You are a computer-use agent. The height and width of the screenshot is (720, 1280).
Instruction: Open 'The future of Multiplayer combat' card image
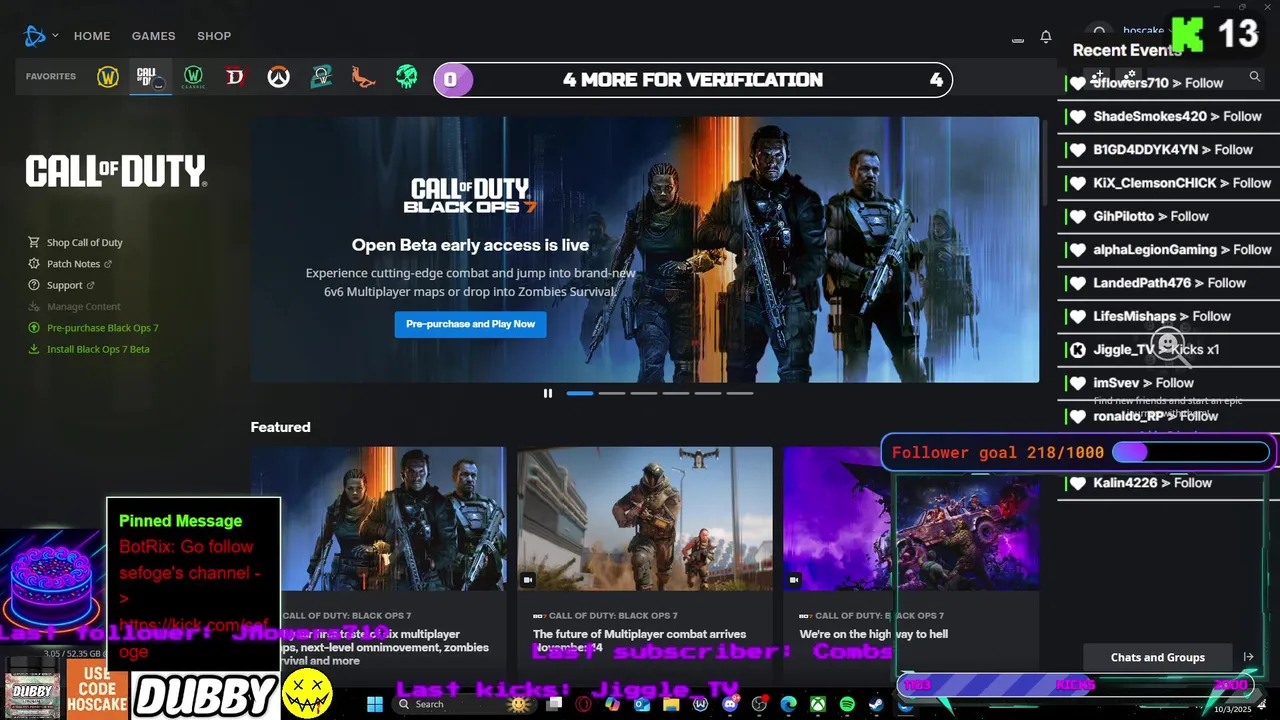[x=645, y=519]
